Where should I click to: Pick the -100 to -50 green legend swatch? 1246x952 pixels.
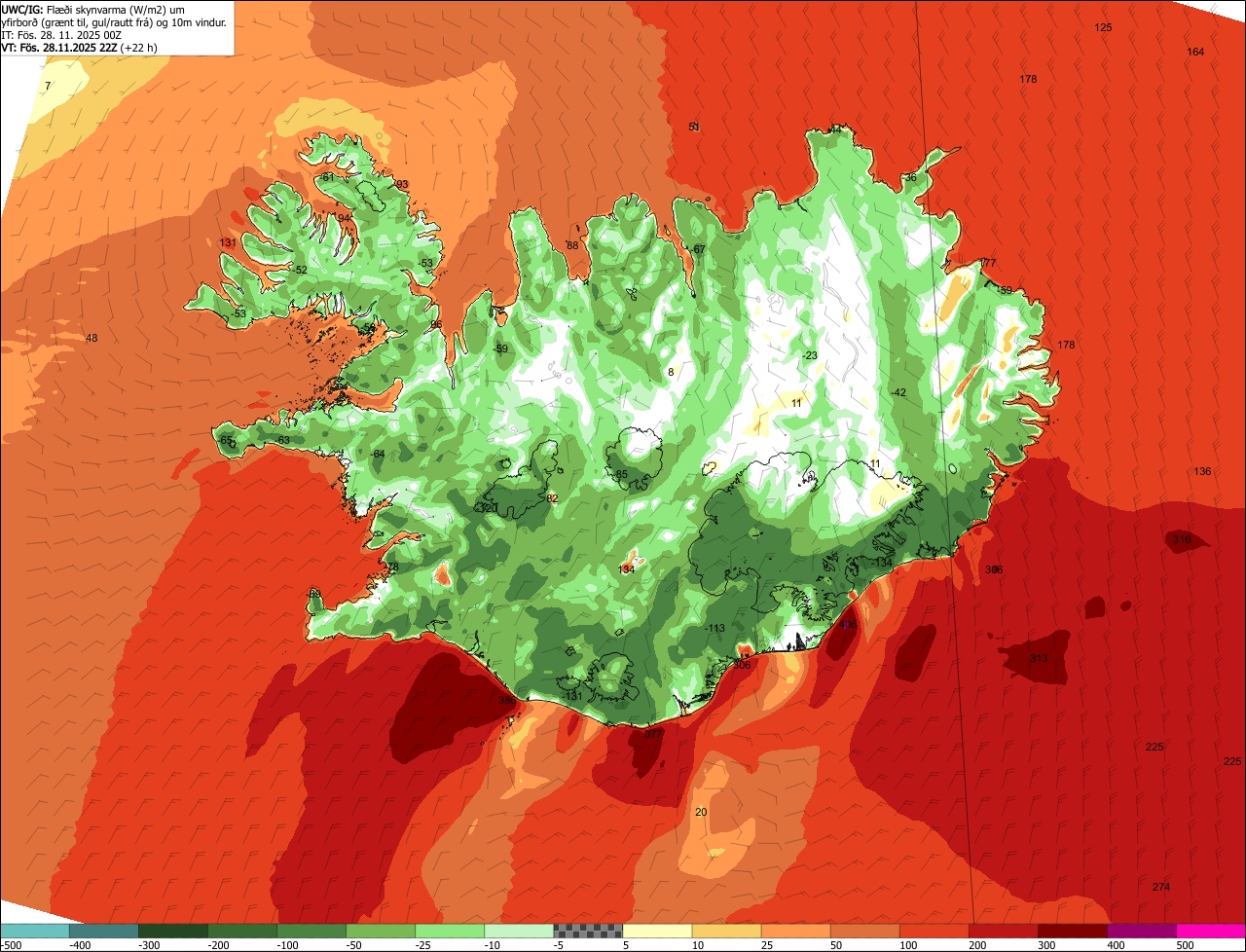(311, 931)
